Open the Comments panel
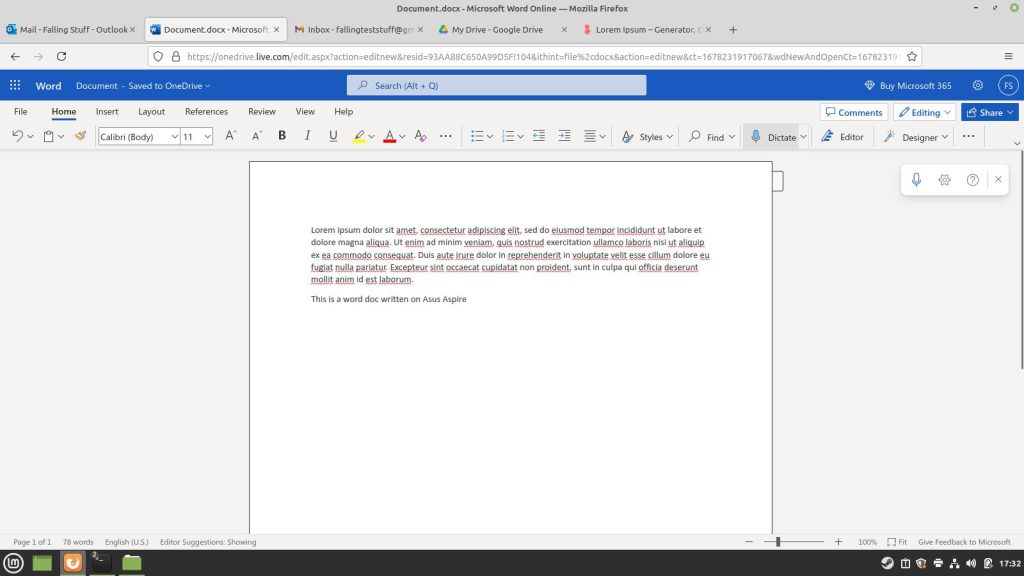Screen dimensions: 1024x576 (854, 112)
